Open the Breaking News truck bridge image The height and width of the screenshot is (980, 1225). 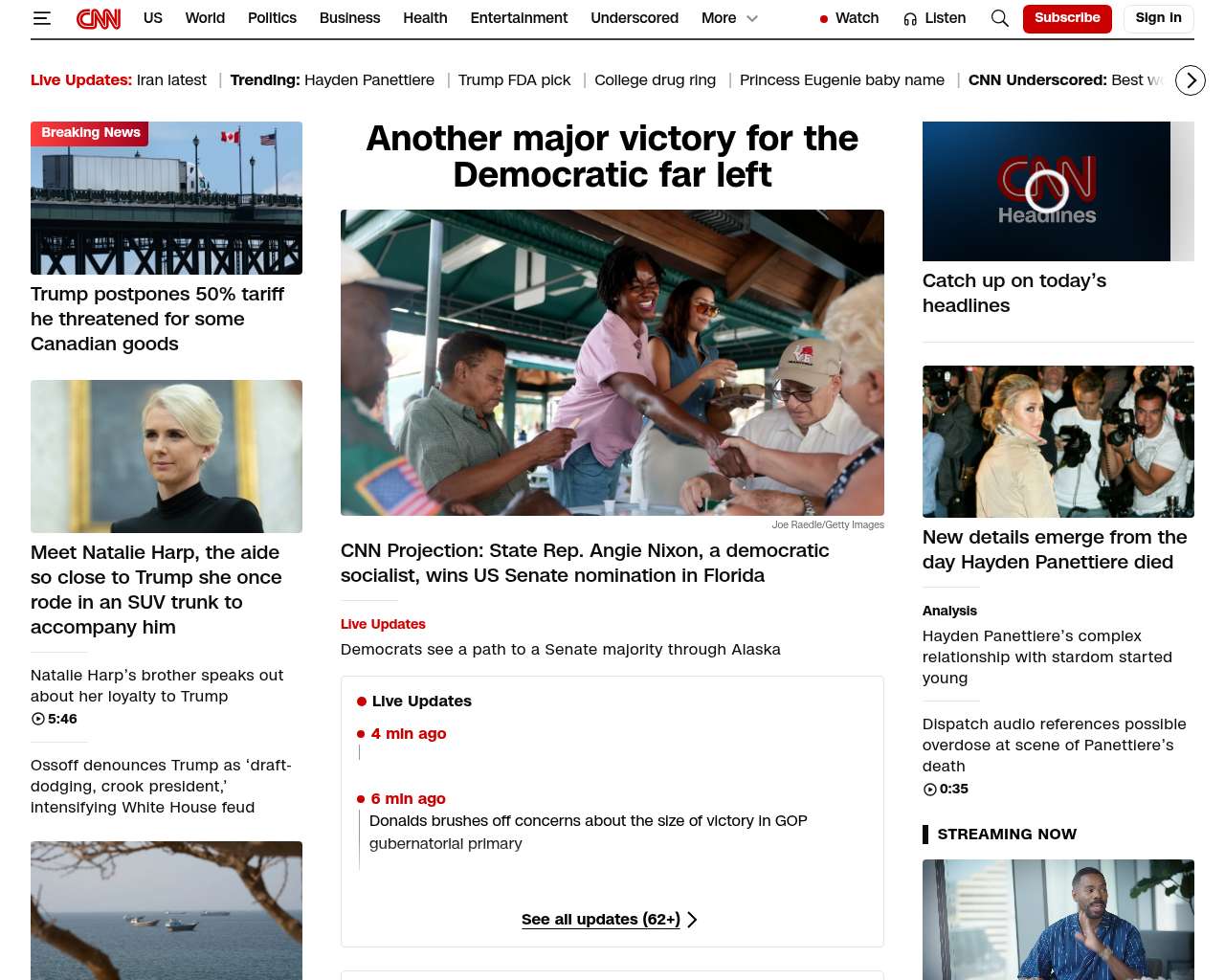(167, 198)
